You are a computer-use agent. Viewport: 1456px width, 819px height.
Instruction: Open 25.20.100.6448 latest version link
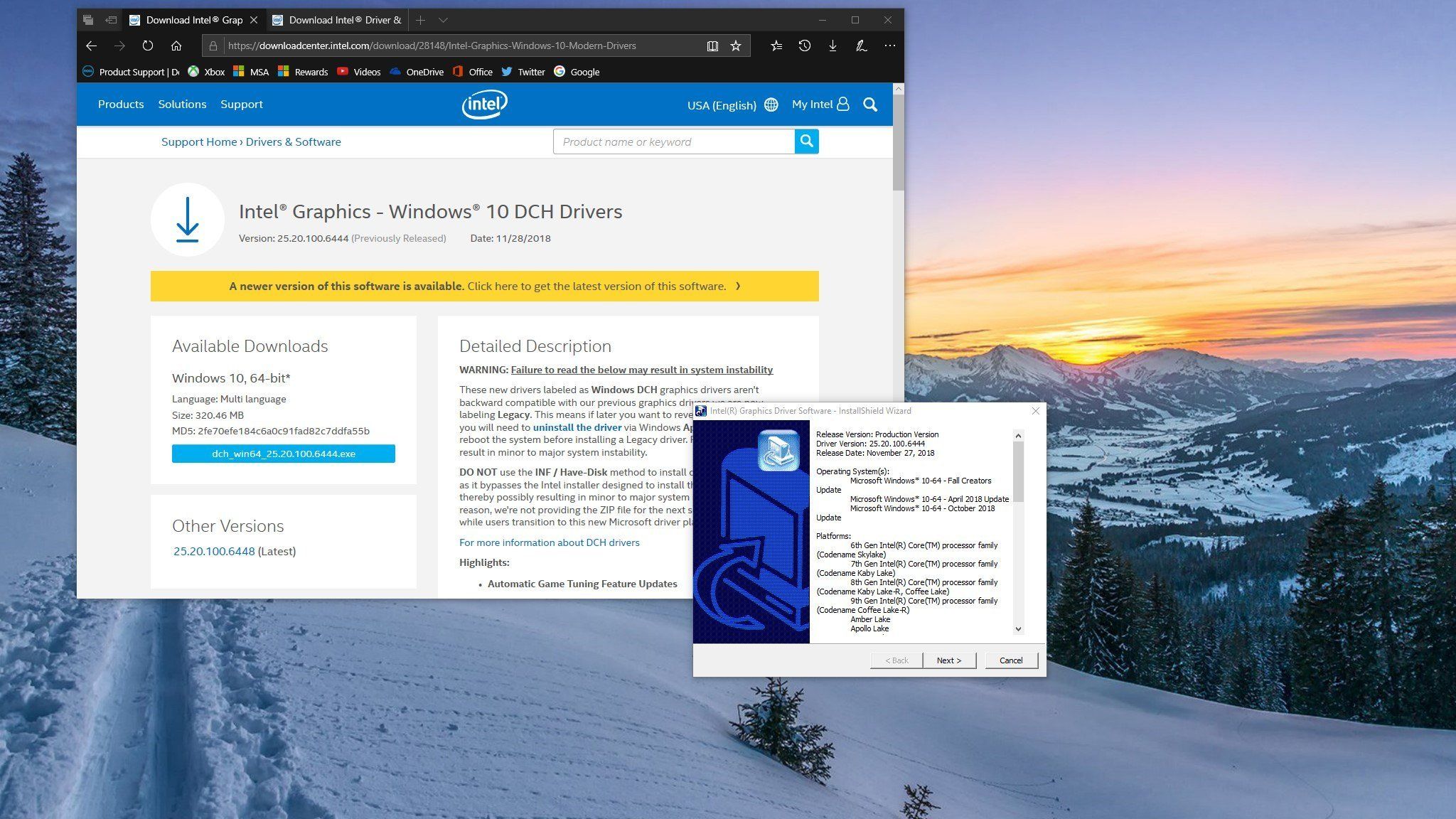214,551
